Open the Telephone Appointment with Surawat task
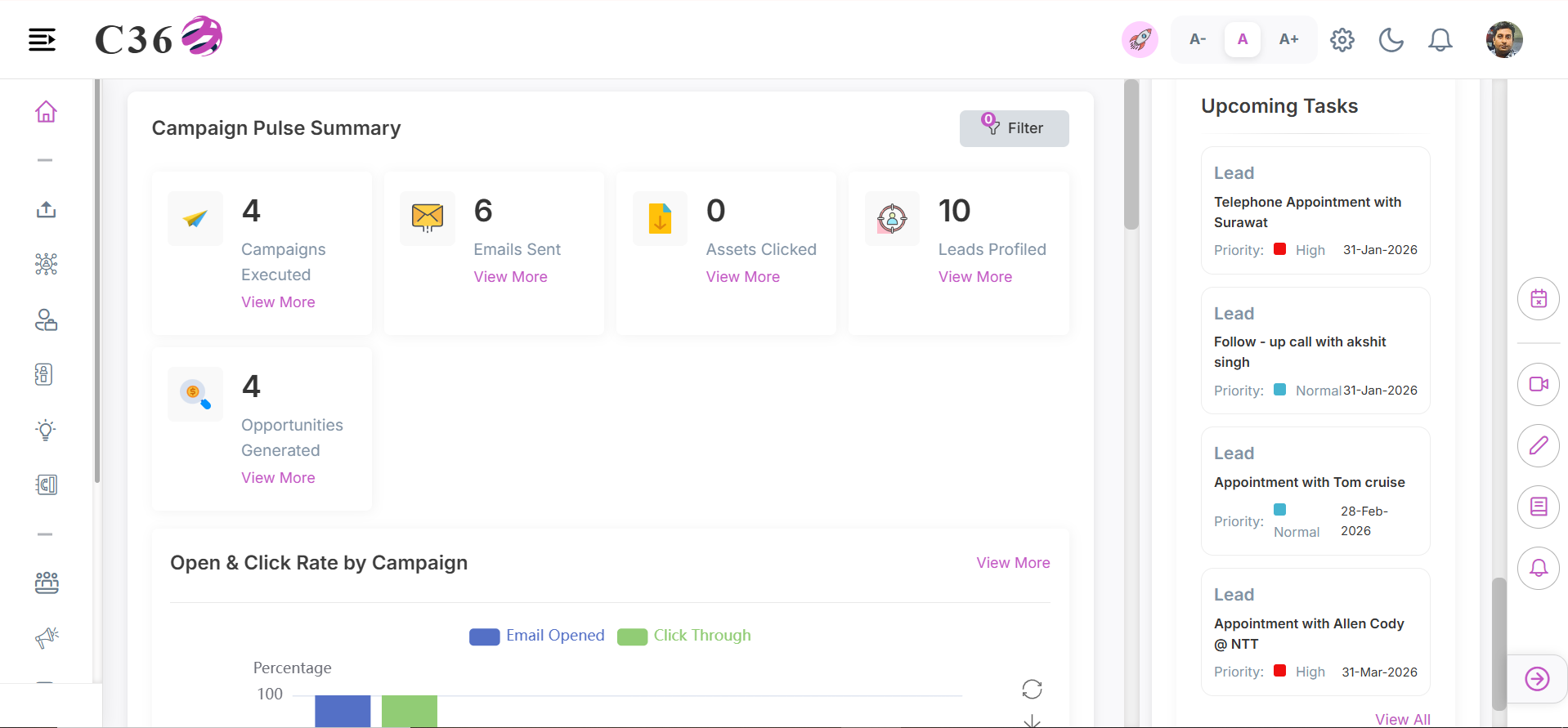The image size is (1568, 728). click(1315, 211)
